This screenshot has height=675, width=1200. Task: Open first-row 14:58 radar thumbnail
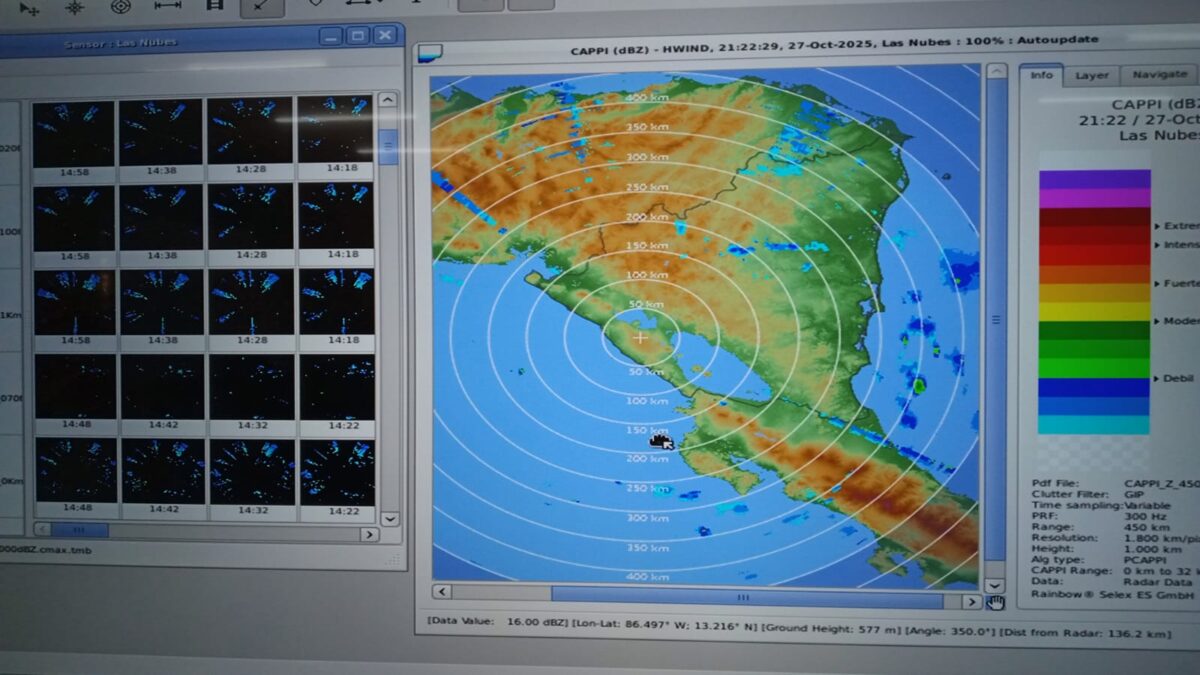(x=74, y=132)
